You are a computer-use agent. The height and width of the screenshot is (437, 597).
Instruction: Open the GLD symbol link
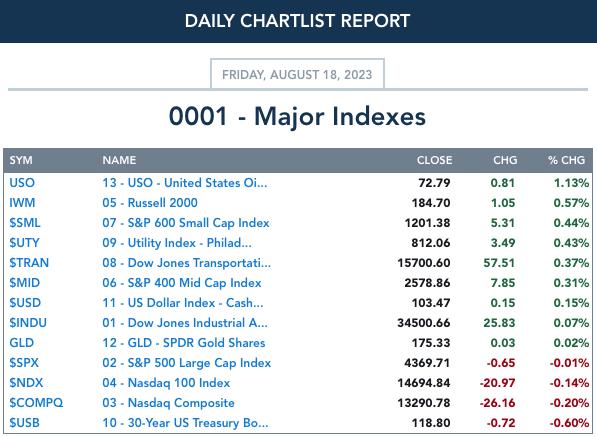[x=22, y=343]
